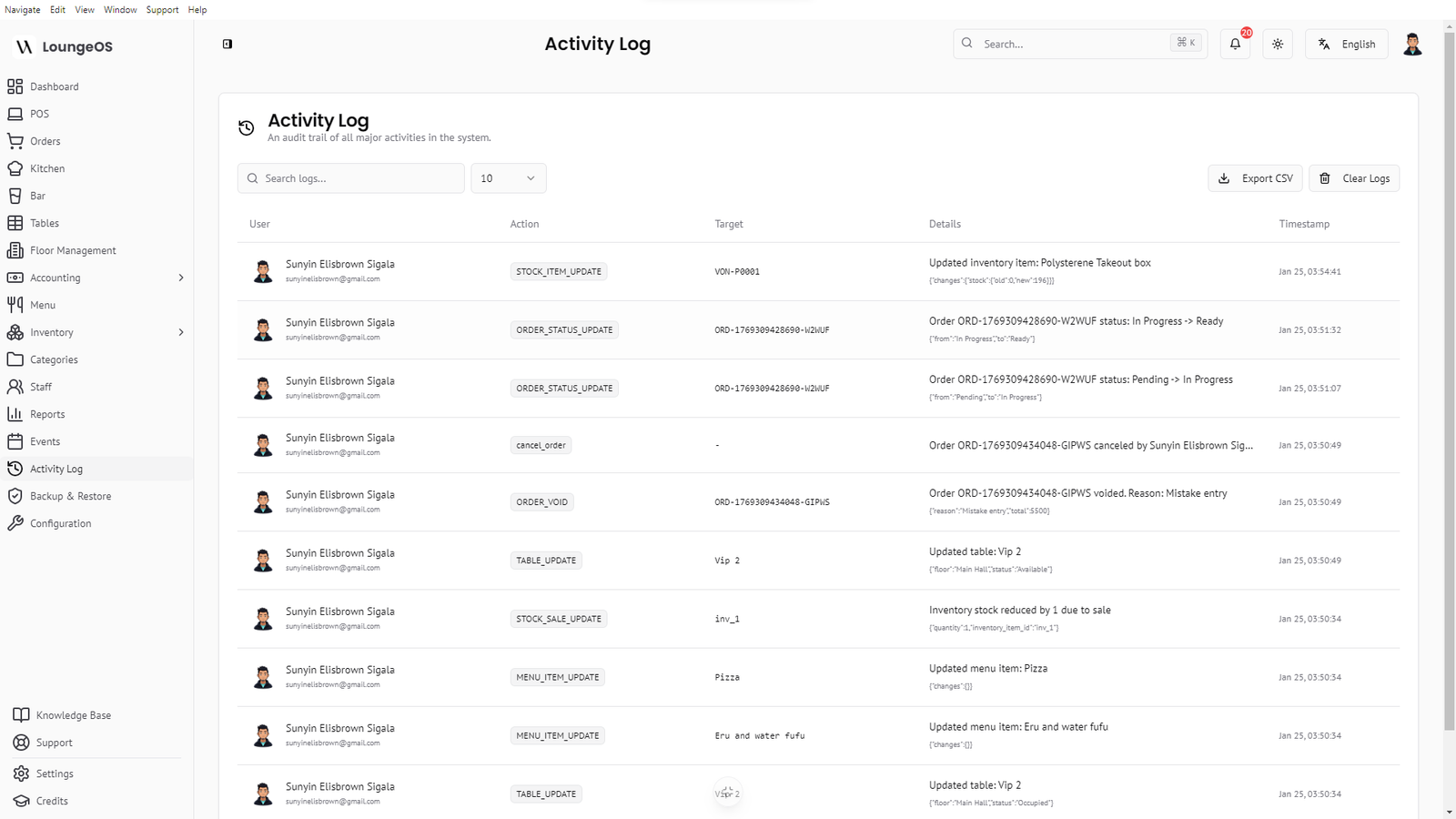1456x819 pixels.
Task: Click the User column header
Action: point(259,224)
